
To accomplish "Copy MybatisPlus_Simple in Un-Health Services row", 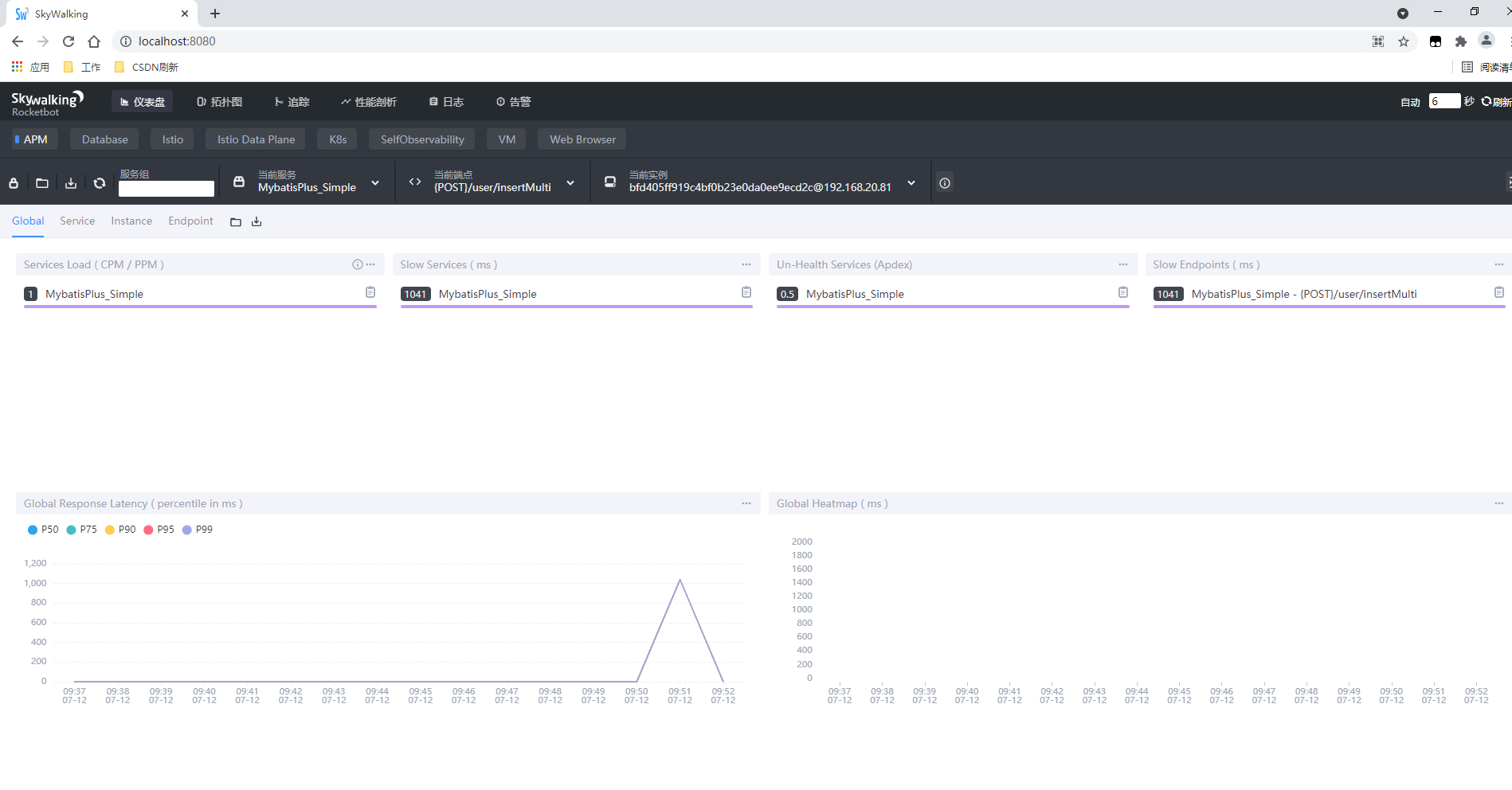I will click(1123, 292).
